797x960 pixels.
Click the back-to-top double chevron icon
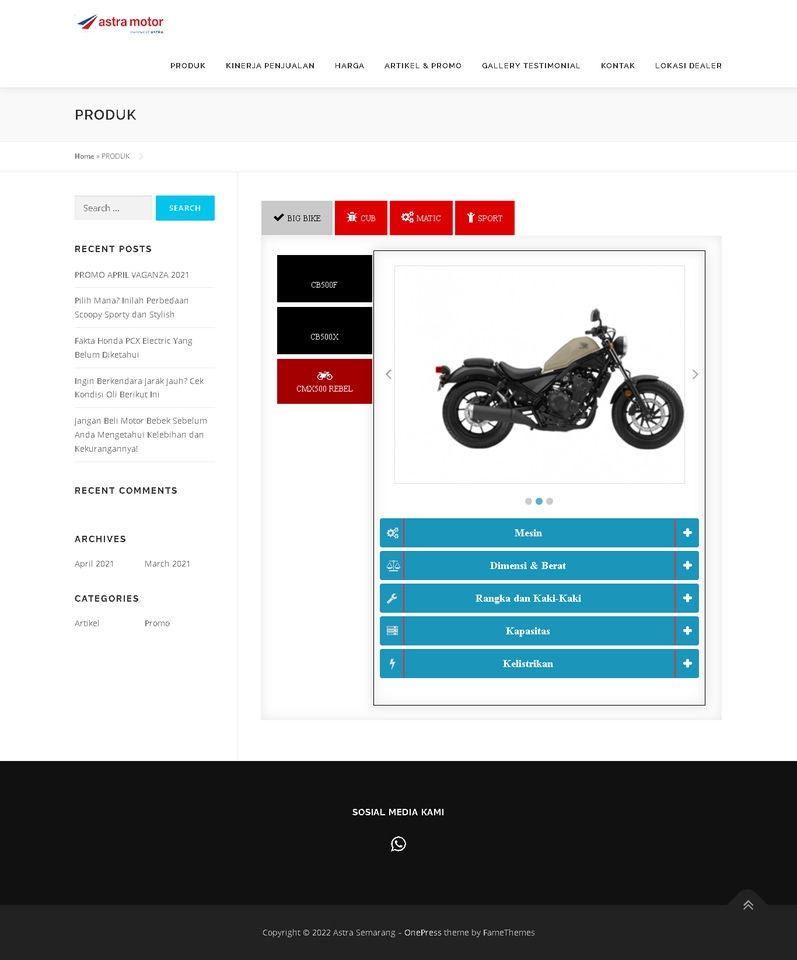pyautogui.click(x=748, y=905)
